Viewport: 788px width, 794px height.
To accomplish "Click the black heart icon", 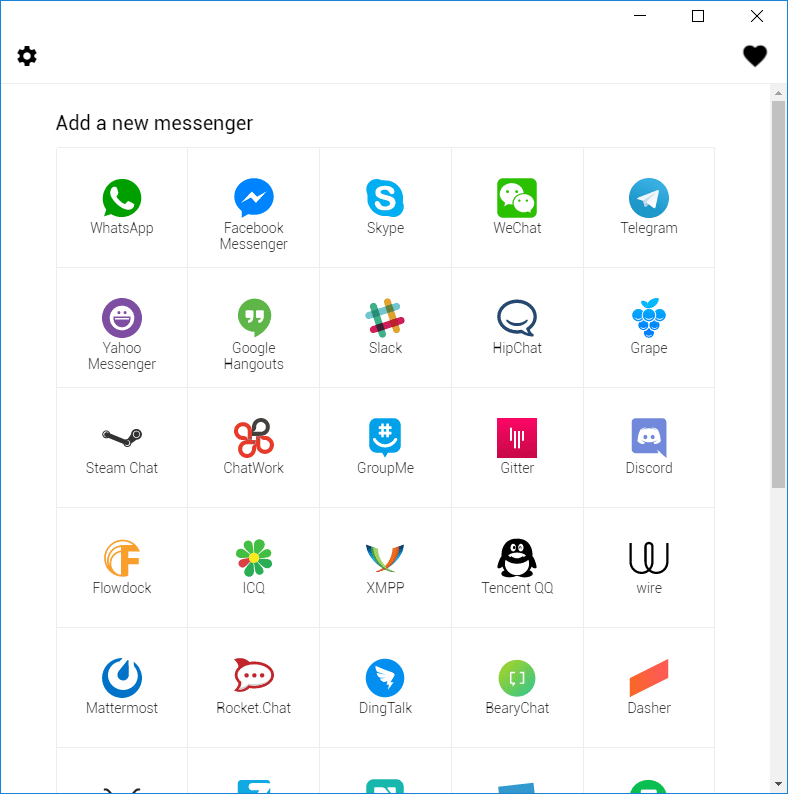I will 755,56.
